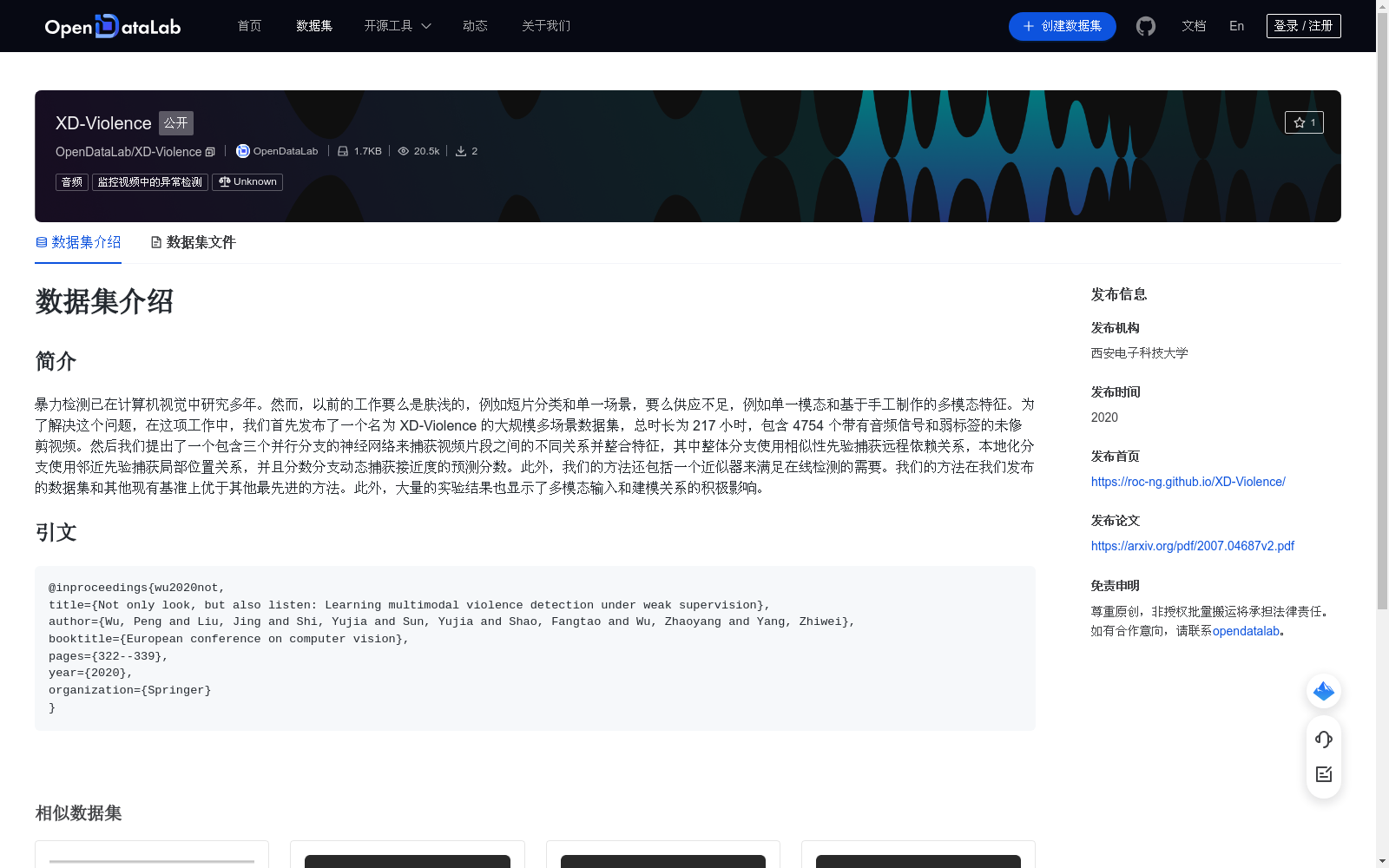Click the 发布时间 2020 value

1104,418
